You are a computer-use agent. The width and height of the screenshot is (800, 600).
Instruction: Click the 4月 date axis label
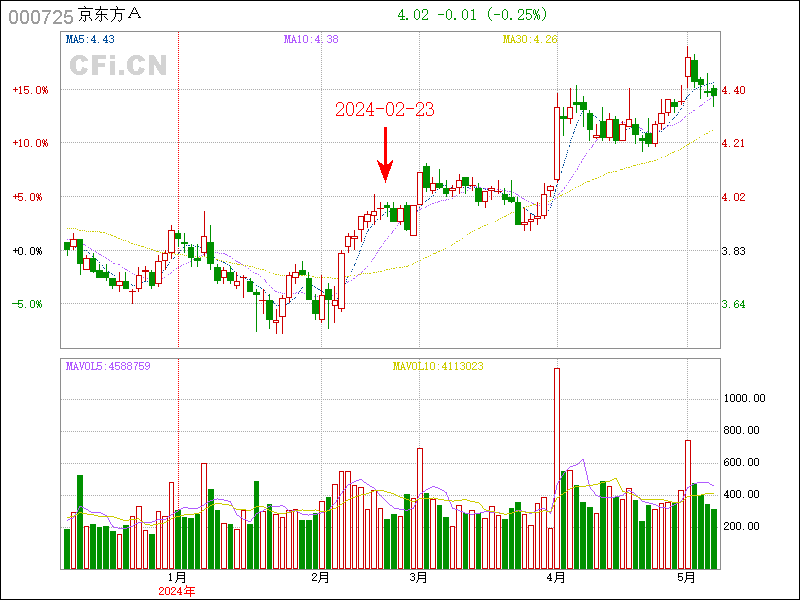pyautogui.click(x=556, y=578)
